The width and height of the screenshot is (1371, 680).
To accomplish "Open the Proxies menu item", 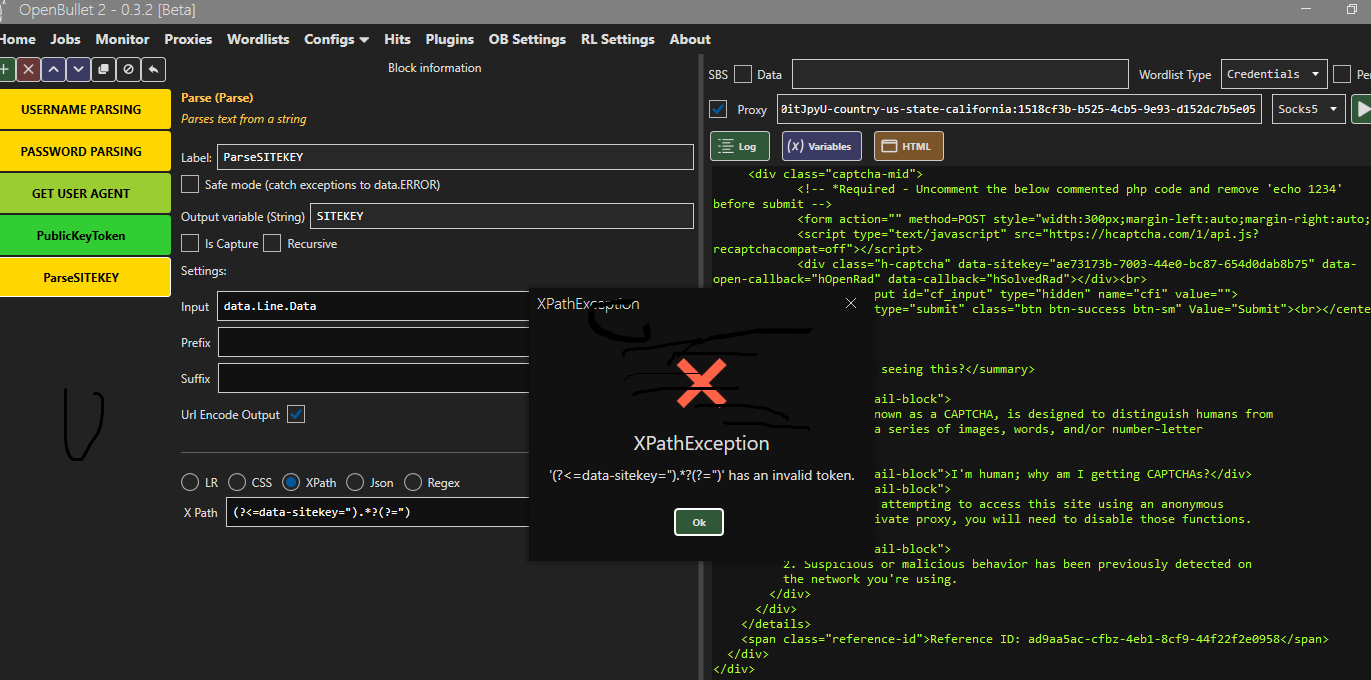I will point(188,39).
